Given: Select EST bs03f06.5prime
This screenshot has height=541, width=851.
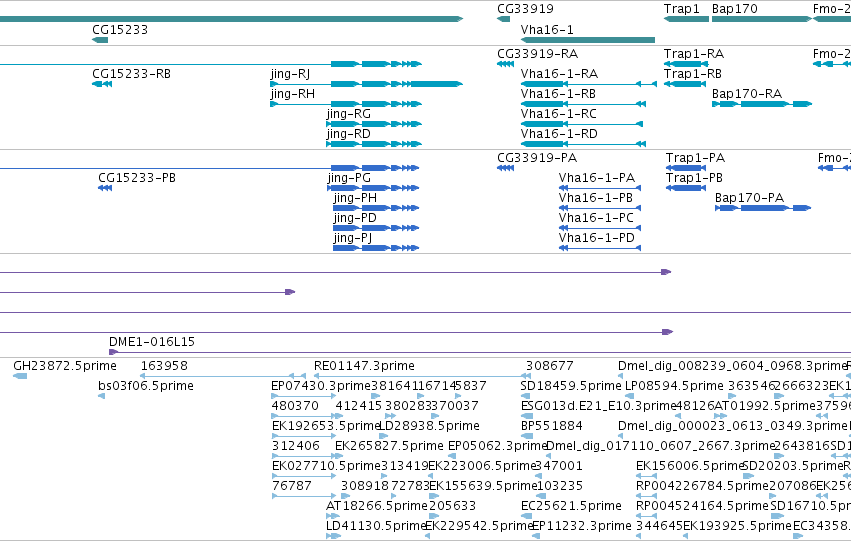Looking at the screenshot, I should (x=146, y=386).
